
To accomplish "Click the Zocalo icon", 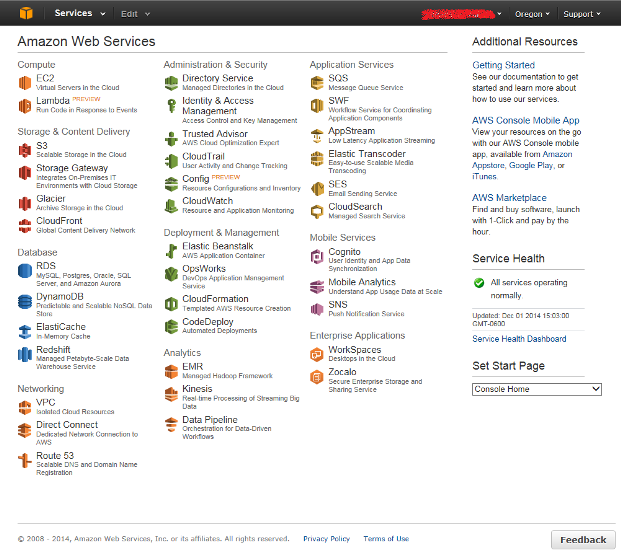I will 317,377.
